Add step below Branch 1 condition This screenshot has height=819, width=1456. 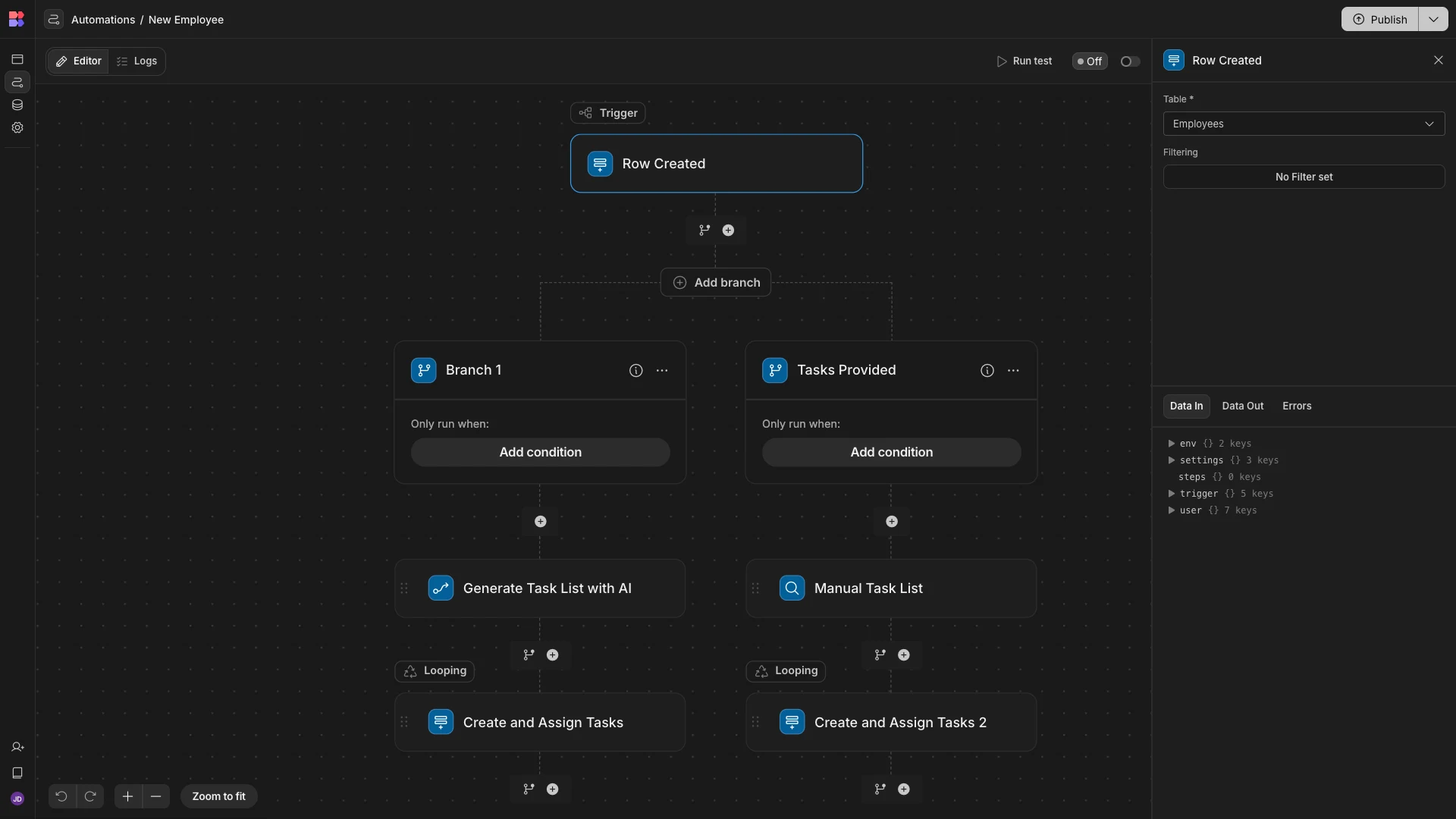click(540, 522)
